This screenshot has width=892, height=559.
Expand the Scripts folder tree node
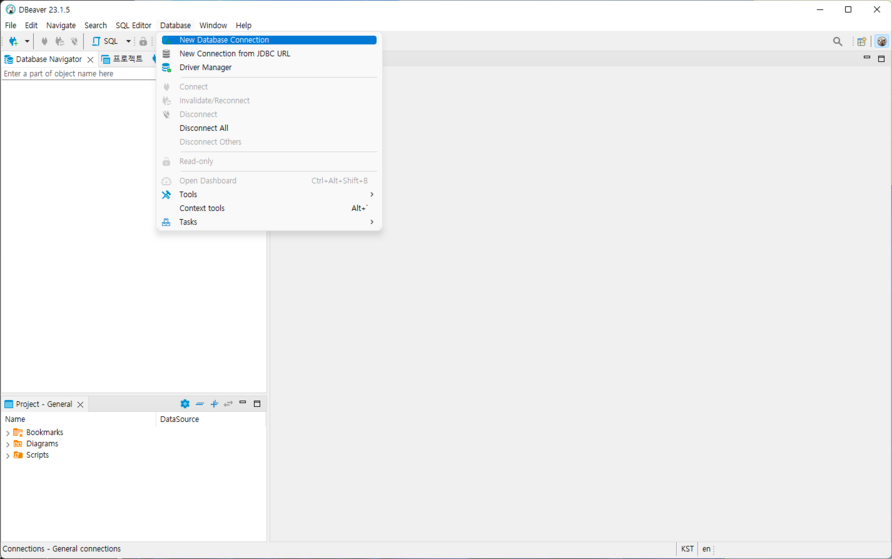8,456
